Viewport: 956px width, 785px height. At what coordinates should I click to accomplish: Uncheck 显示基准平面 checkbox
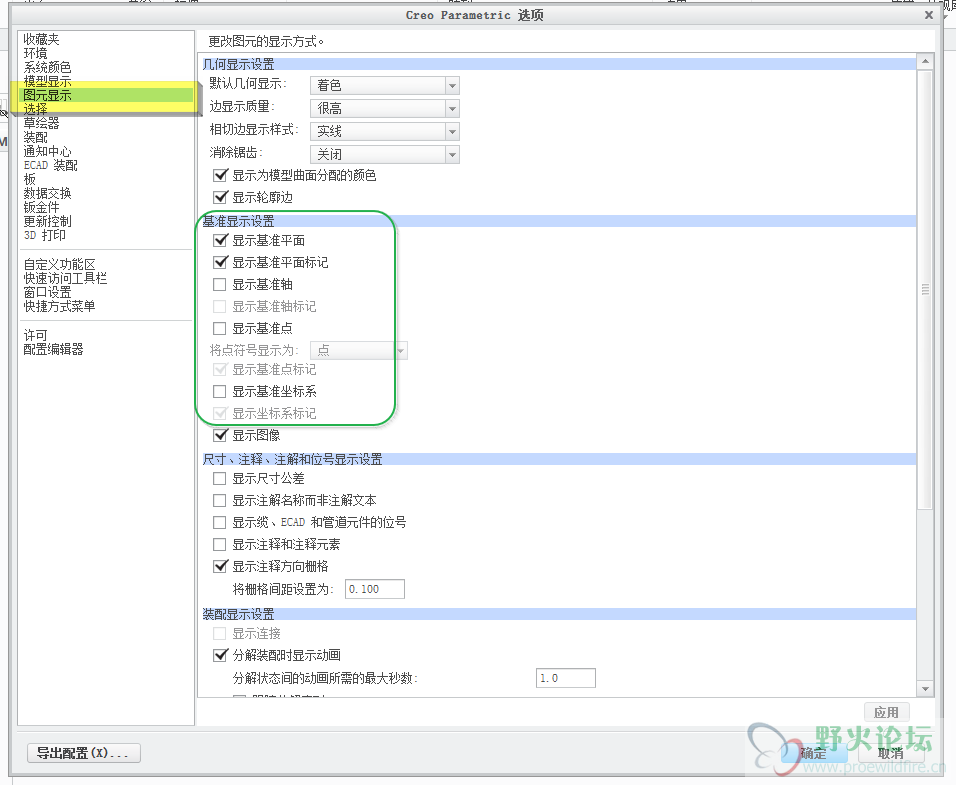point(220,241)
